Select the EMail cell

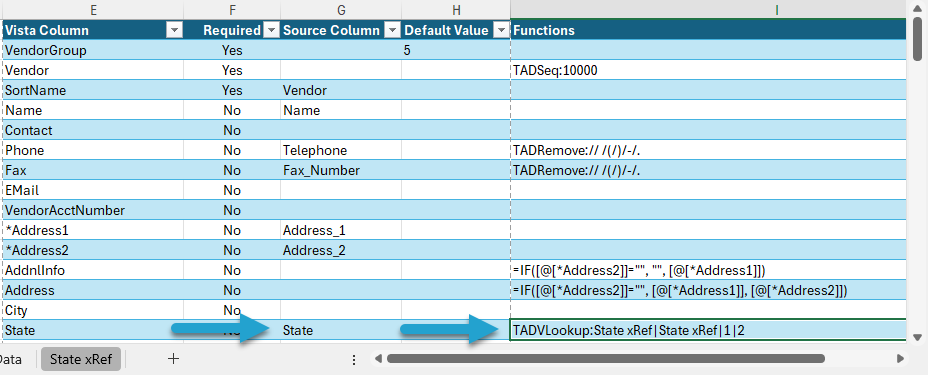click(93, 190)
